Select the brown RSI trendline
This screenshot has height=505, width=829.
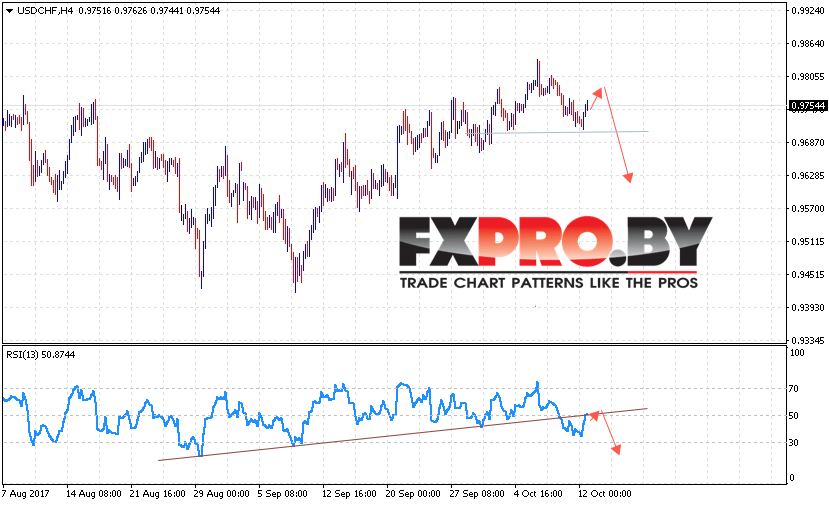pyautogui.click(x=403, y=434)
